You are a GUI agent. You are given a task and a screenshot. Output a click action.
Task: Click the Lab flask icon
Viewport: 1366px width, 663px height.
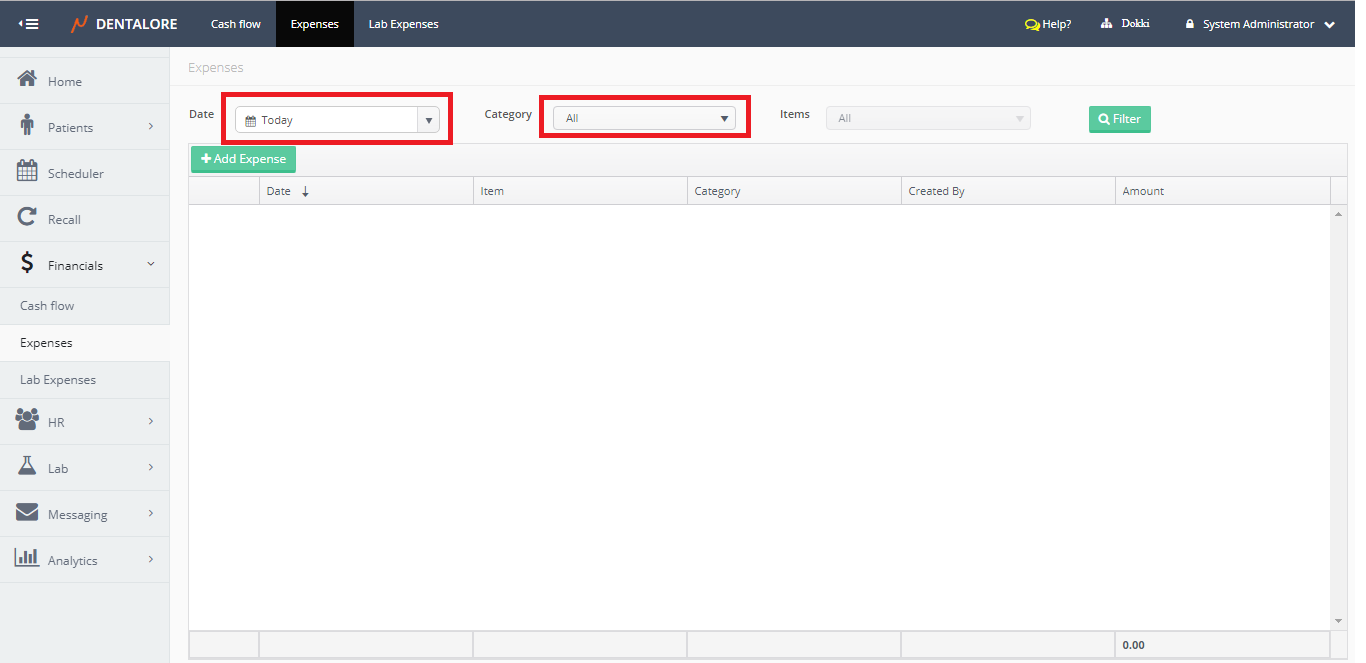tap(27, 467)
